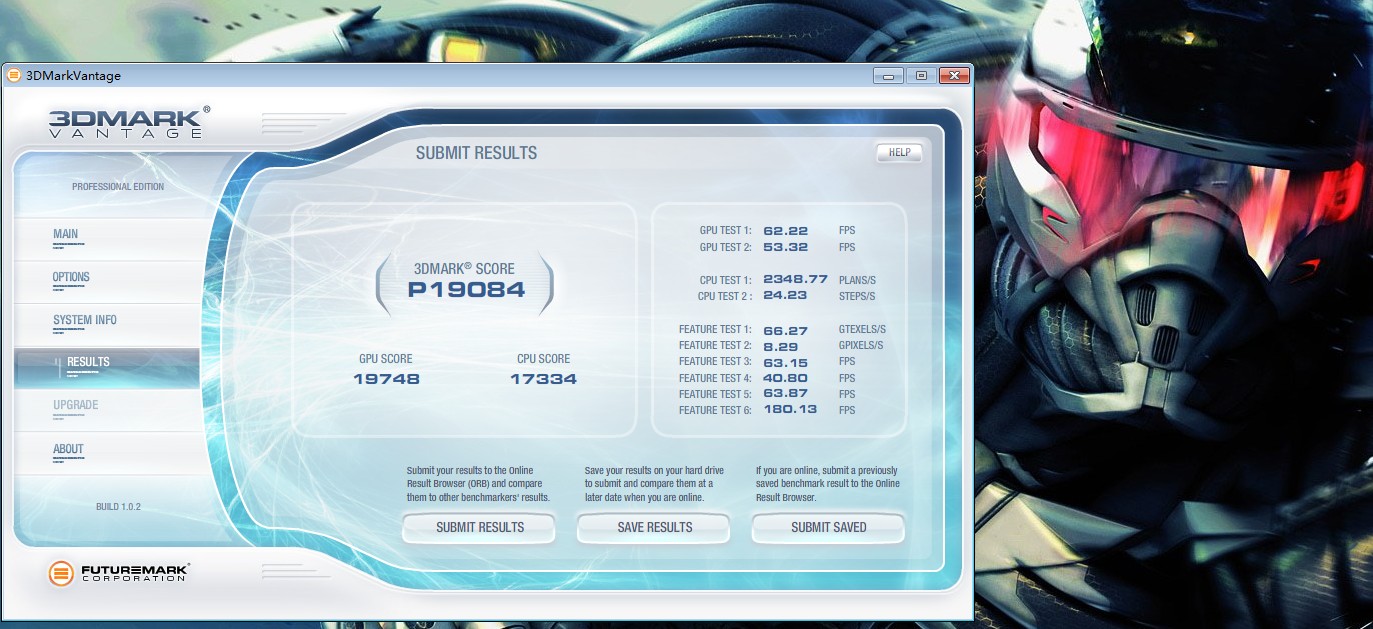Click the SUBMIT SAVED button
Screen dimensions: 1373x629
(829, 528)
